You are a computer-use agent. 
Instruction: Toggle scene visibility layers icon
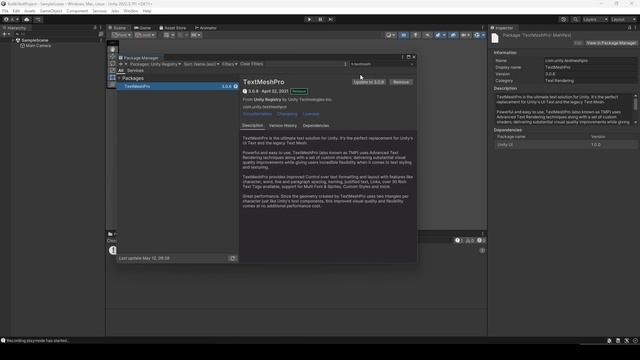tap(453, 35)
